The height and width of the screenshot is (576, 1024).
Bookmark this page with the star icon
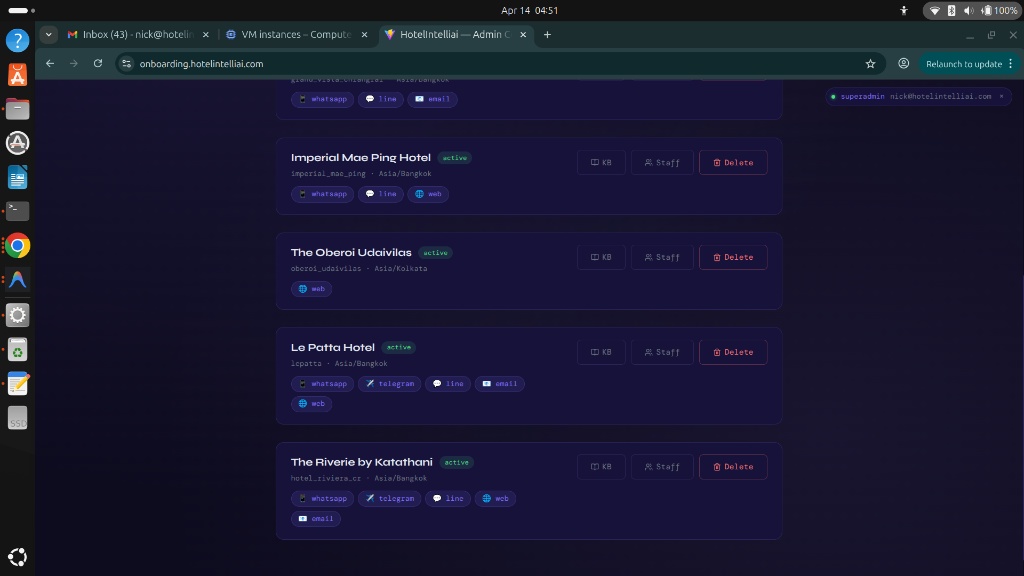pyautogui.click(x=870, y=63)
